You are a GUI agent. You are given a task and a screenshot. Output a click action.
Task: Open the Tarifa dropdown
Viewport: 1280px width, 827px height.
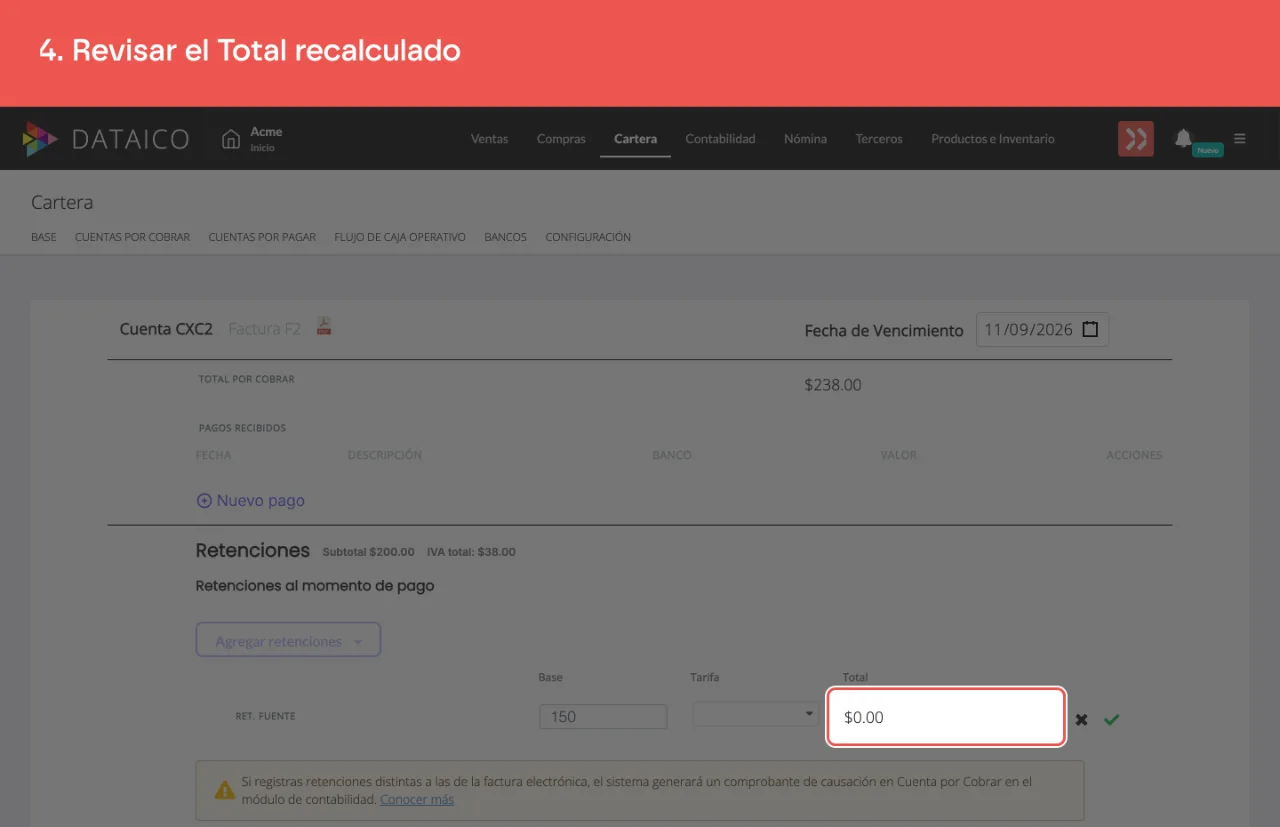[x=755, y=714]
